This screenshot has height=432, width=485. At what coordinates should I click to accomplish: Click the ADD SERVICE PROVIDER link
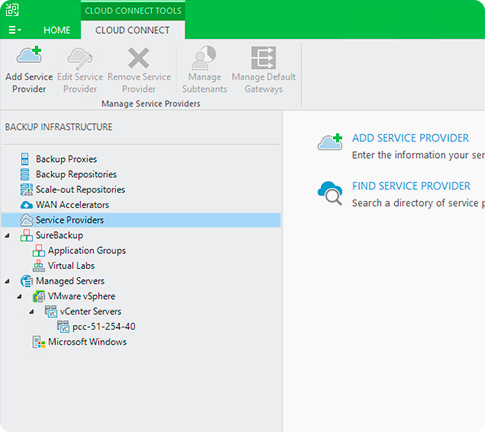click(410, 138)
